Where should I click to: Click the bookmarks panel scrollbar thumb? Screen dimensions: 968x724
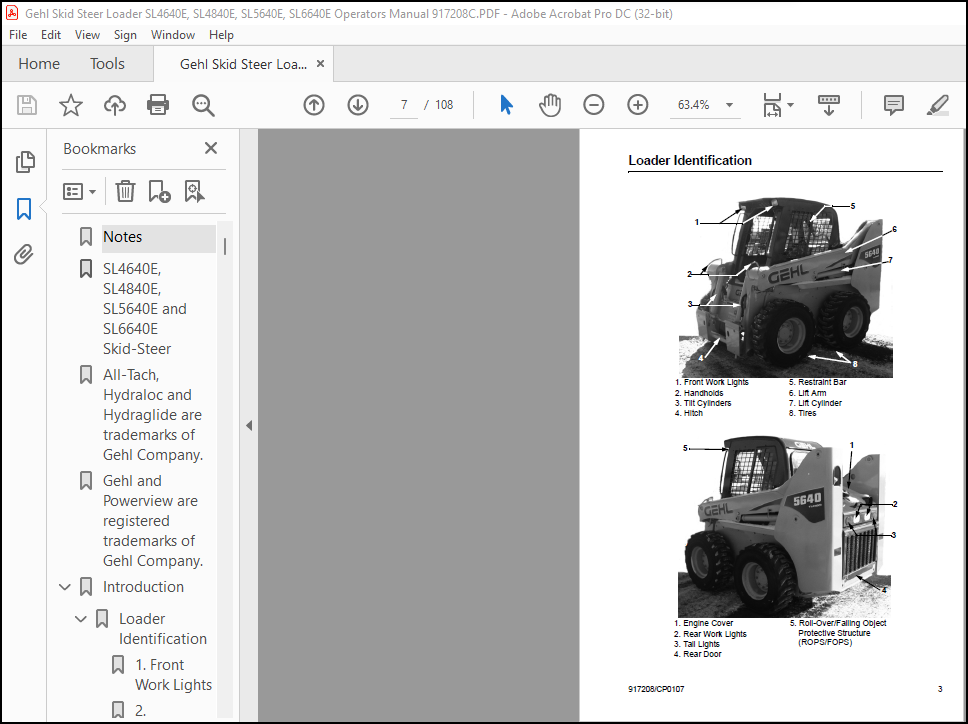coord(225,246)
